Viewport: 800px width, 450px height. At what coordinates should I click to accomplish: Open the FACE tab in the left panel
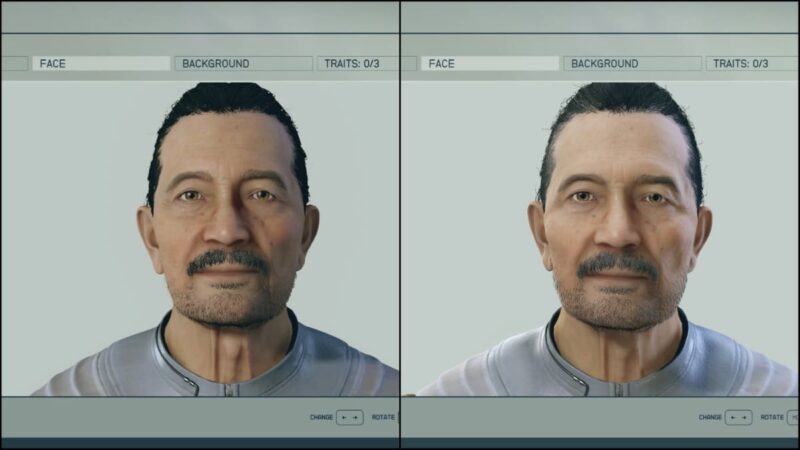pyautogui.click(x=101, y=63)
